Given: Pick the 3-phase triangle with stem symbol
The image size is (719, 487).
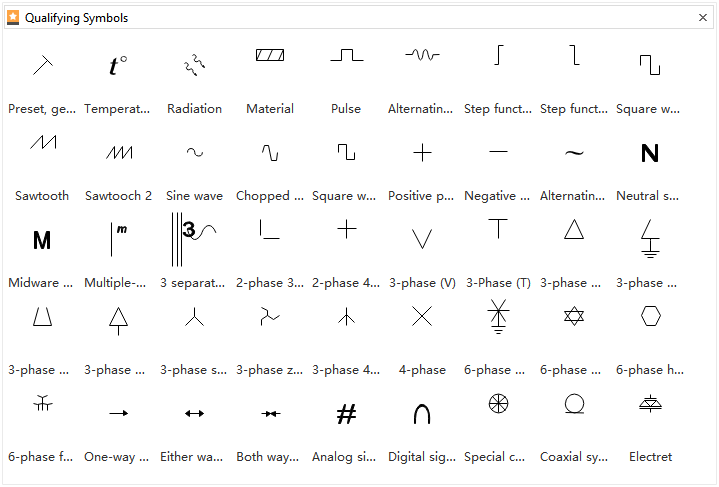Looking at the screenshot, I should tap(118, 321).
